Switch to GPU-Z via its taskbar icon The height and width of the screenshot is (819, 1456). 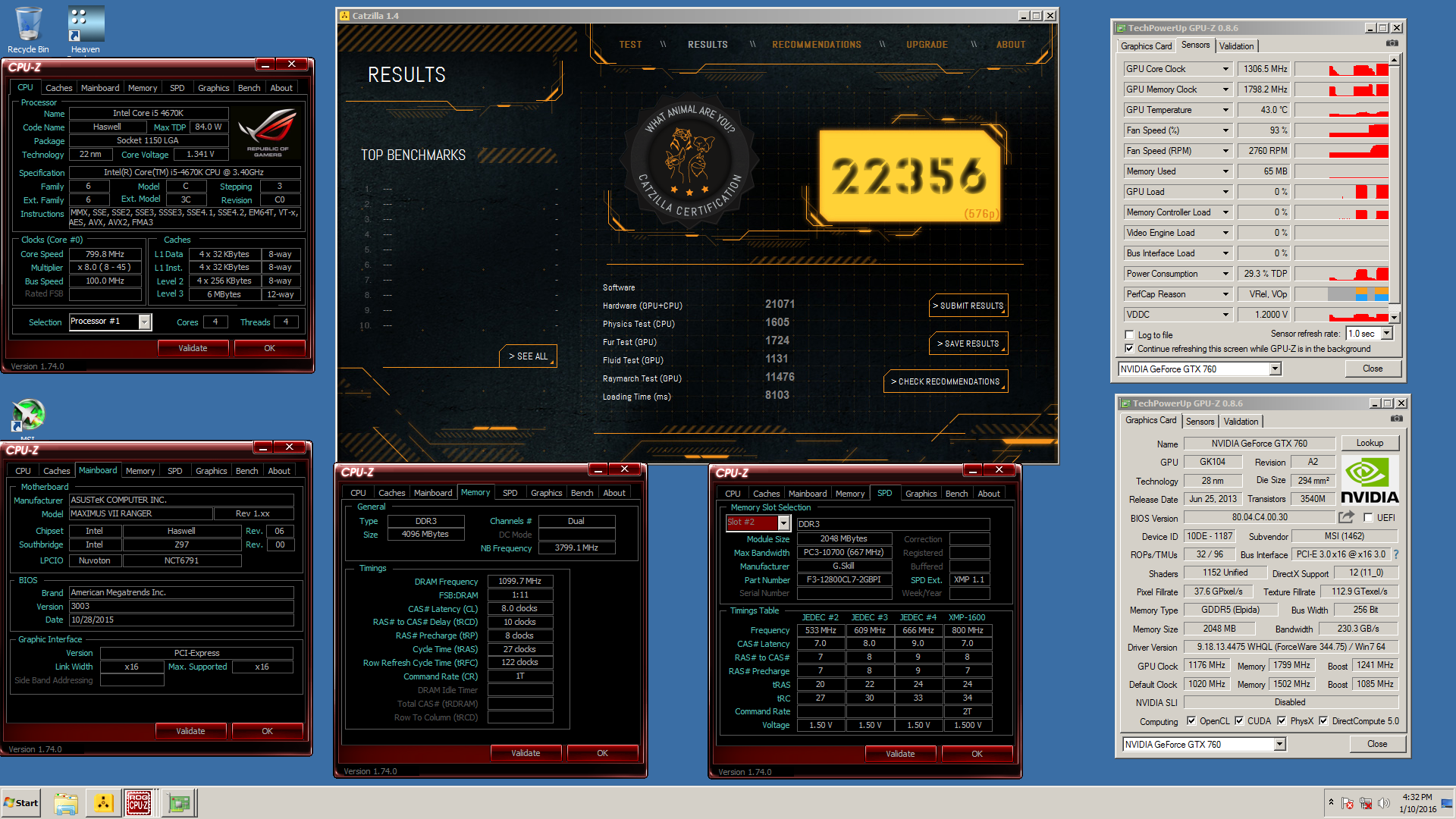click(179, 803)
